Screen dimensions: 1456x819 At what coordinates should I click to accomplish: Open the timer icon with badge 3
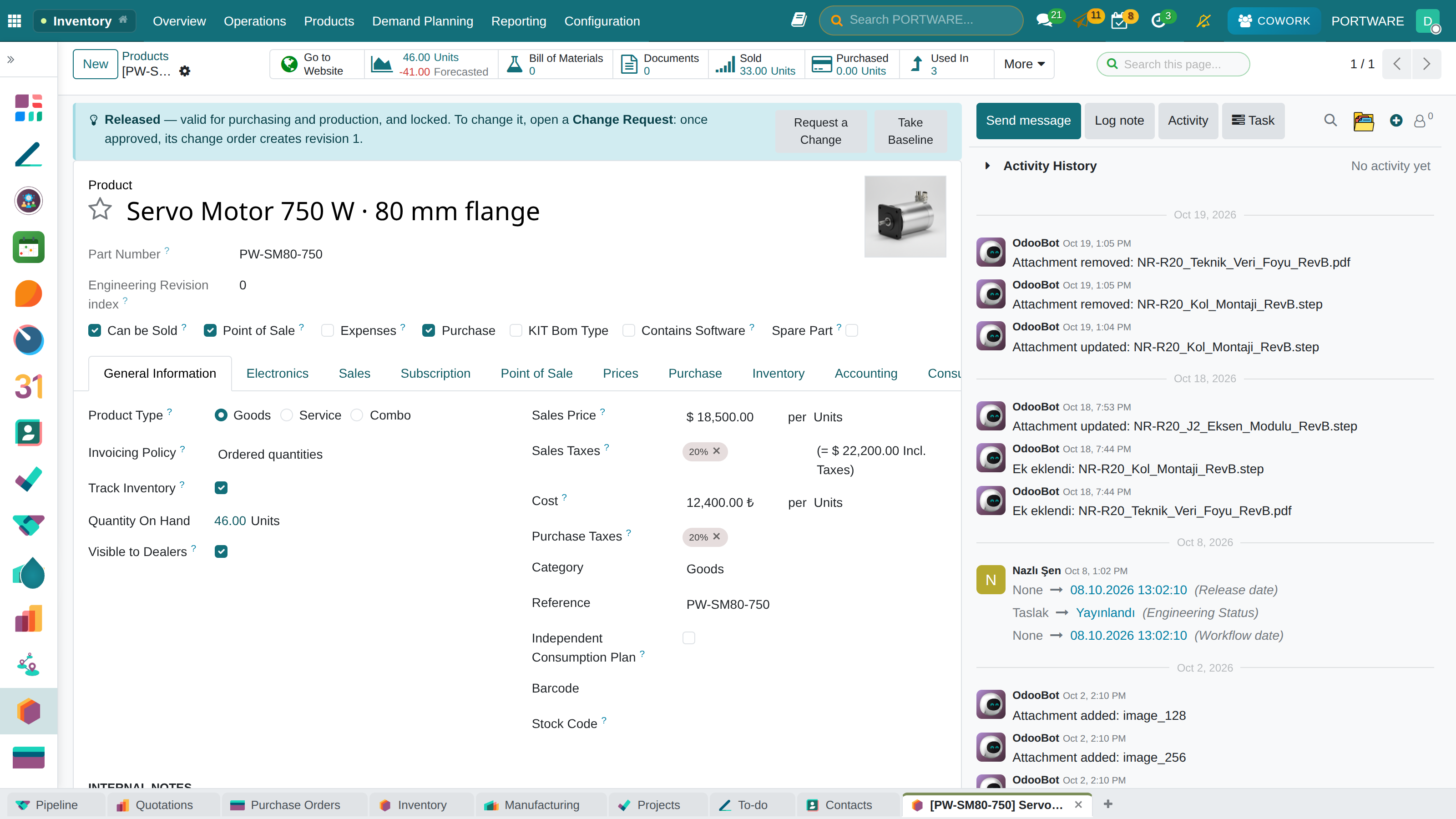1158,21
